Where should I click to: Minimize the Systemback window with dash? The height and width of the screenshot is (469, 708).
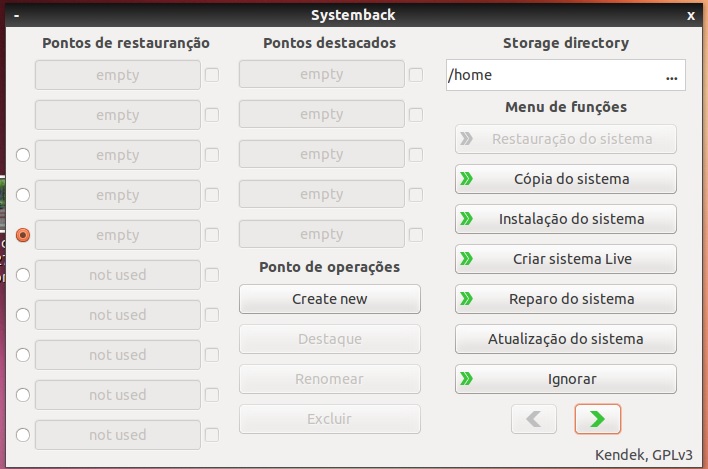coord(16,16)
